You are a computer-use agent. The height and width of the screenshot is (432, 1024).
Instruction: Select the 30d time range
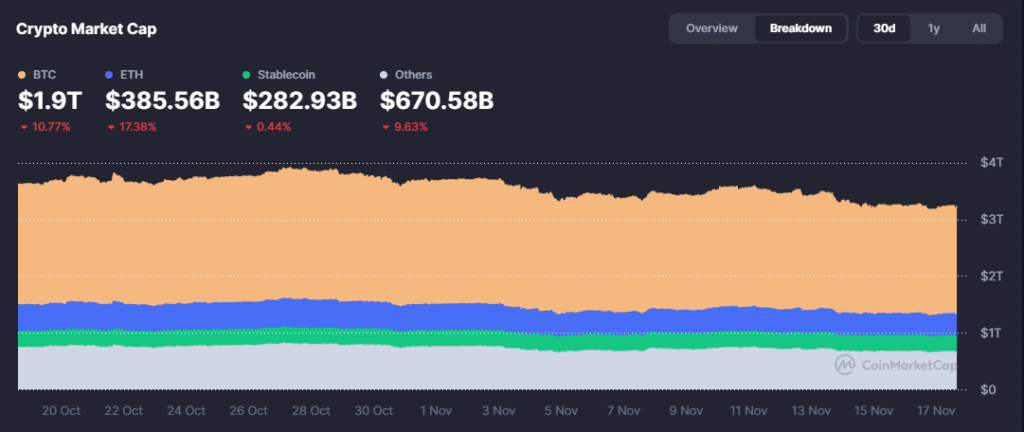[884, 28]
